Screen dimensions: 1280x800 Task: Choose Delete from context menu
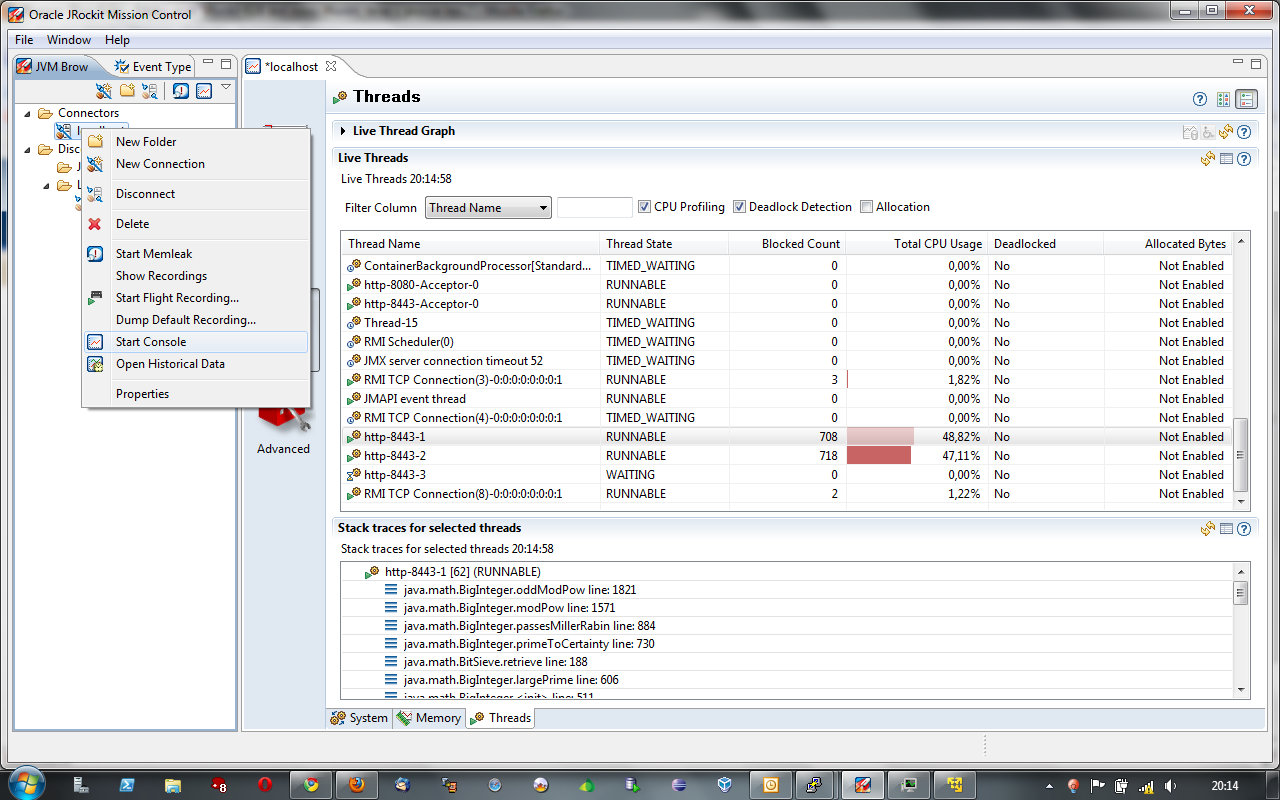(x=196, y=224)
